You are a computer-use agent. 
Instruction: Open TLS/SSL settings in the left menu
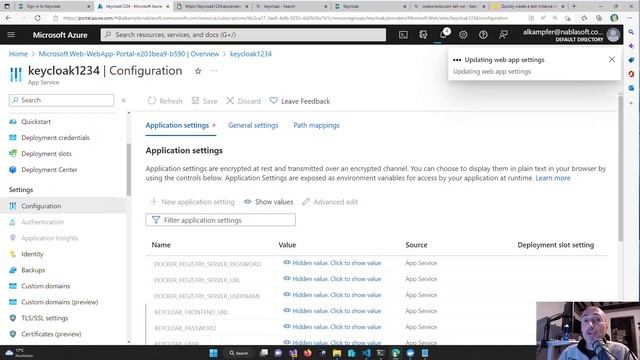tap(44, 318)
